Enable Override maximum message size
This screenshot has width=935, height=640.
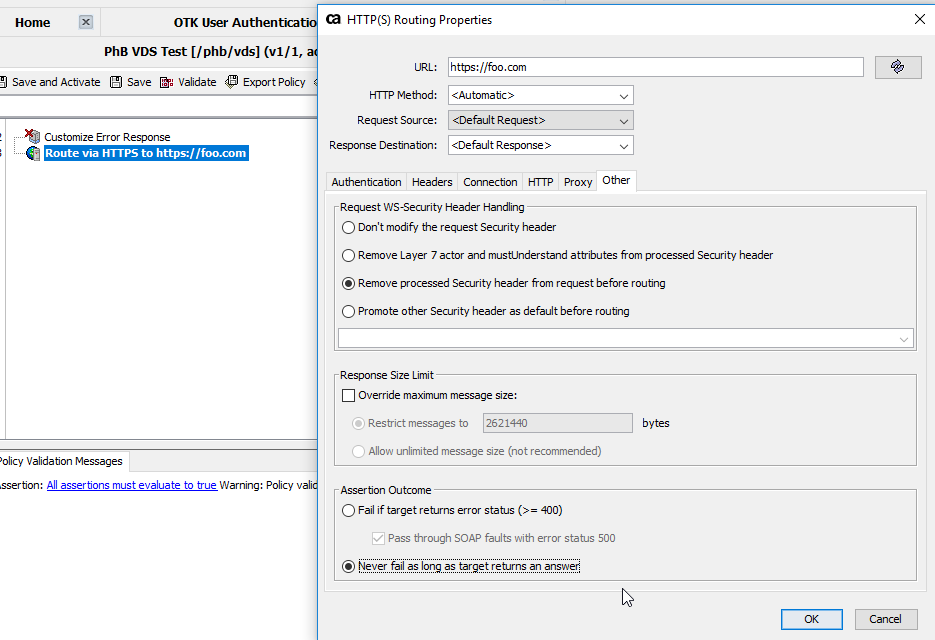[x=347, y=395]
